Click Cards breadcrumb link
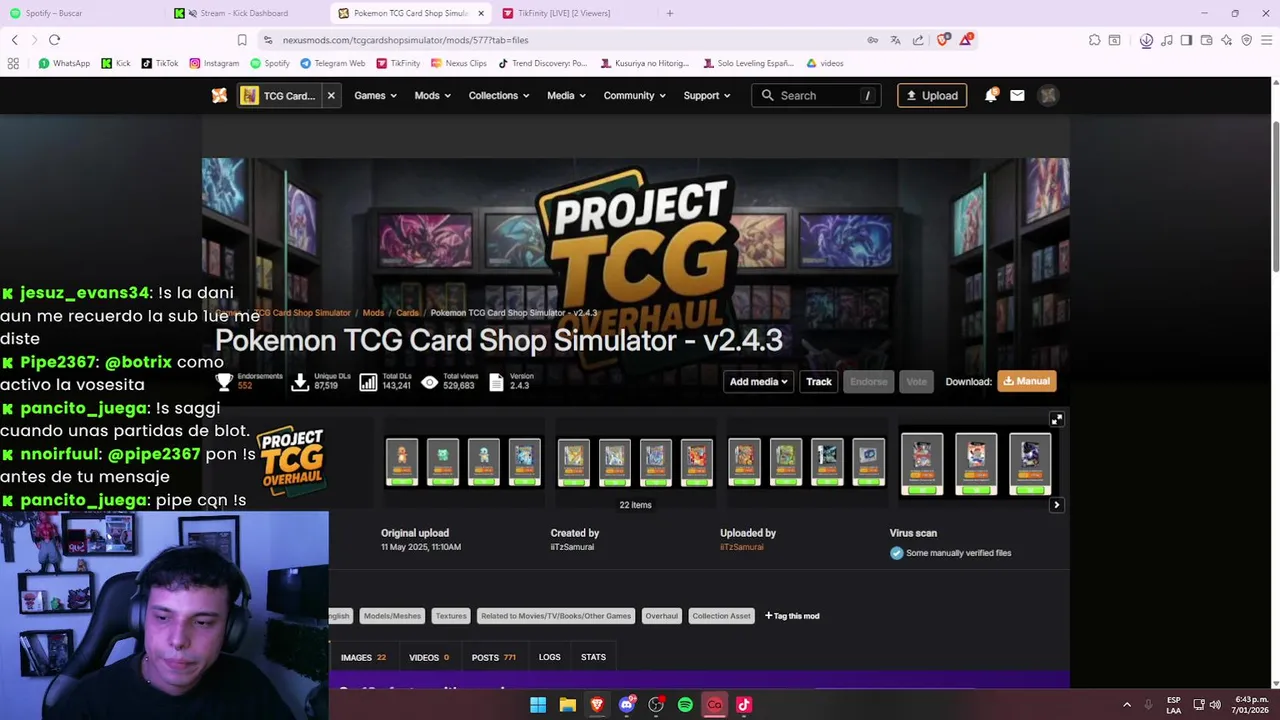This screenshot has width=1280, height=720. 407,313
